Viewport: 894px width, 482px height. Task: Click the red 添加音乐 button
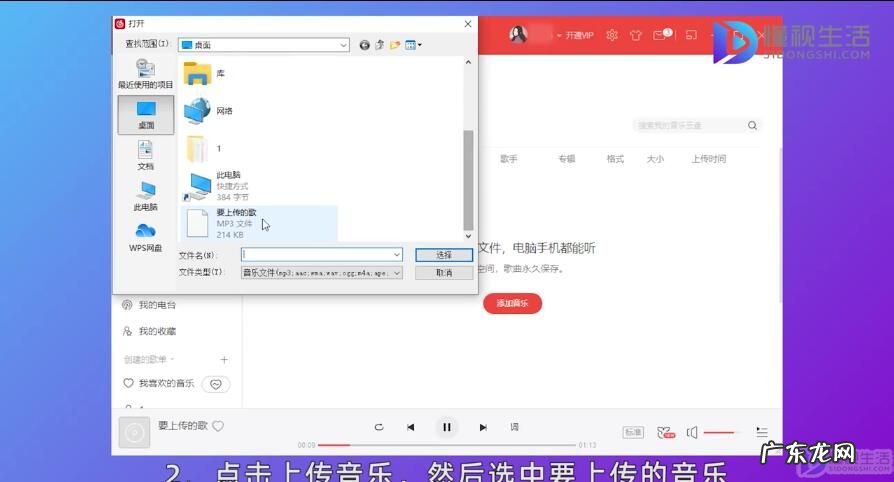(513, 303)
